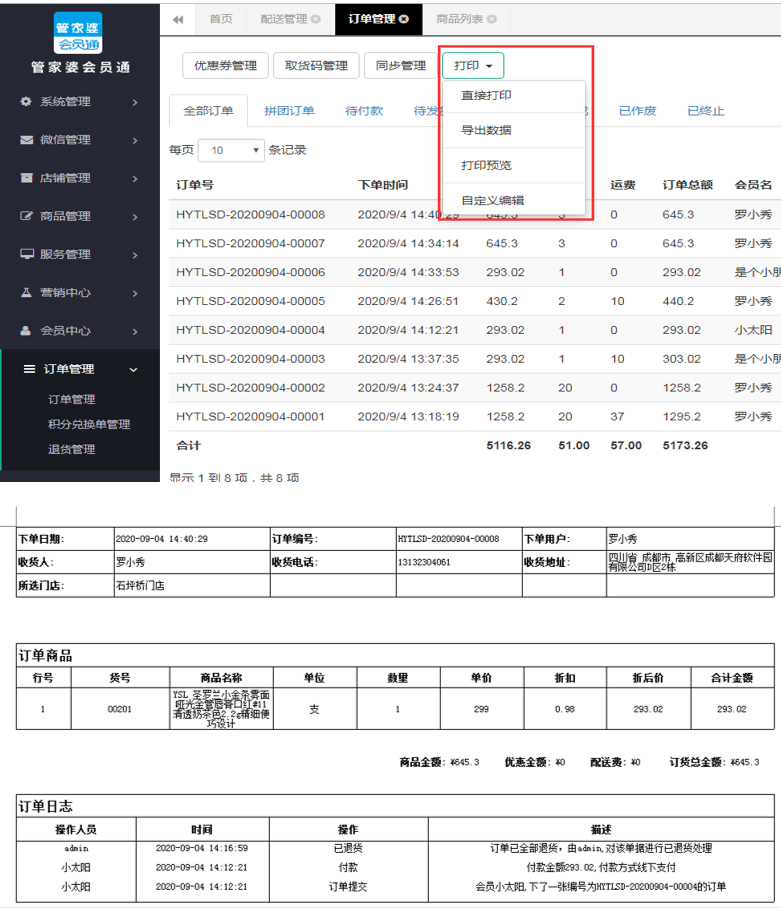This screenshot has width=781, height=908.
Task: Switch to the 商品列表 tab
Action: 460,19
